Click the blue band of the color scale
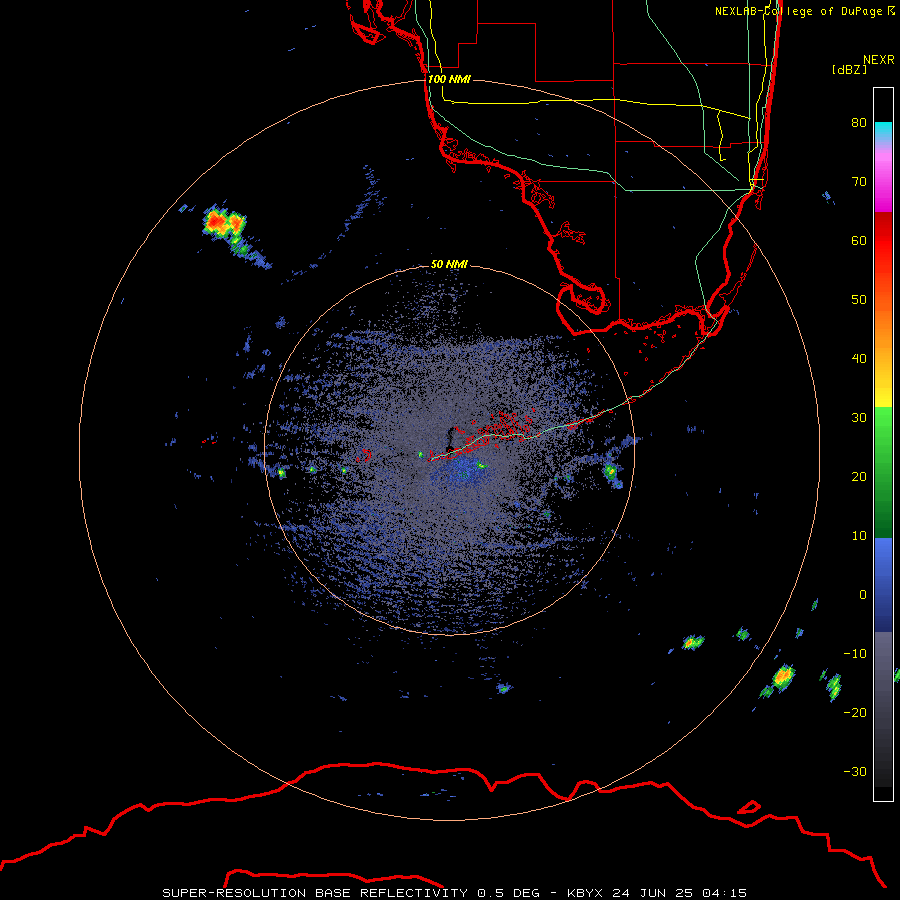900x900 pixels. click(883, 585)
